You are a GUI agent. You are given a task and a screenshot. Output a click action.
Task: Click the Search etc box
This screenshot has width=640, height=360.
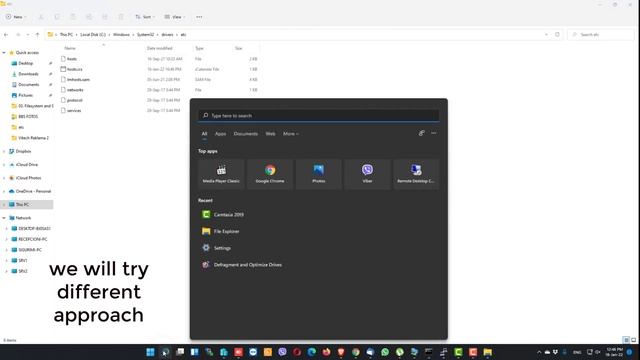(x=601, y=35)
